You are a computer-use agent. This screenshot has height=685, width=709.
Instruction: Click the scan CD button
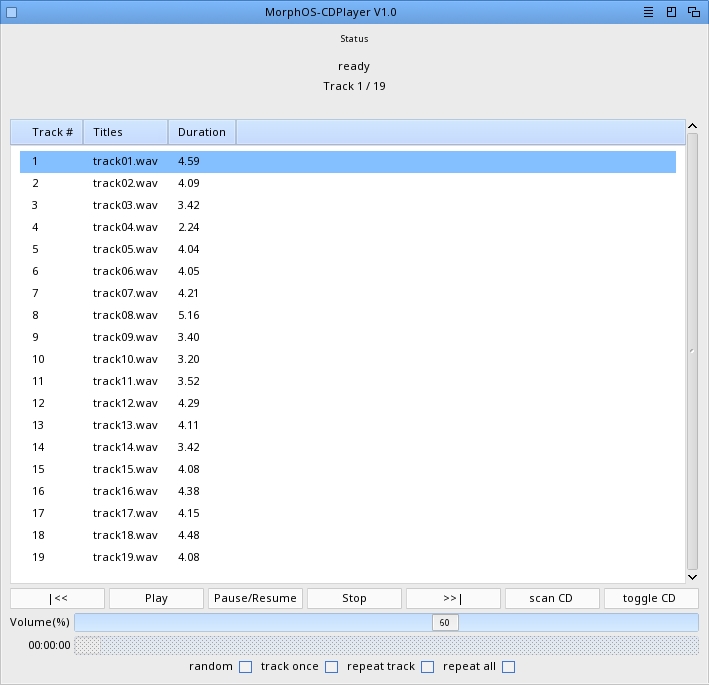point(552,598)
